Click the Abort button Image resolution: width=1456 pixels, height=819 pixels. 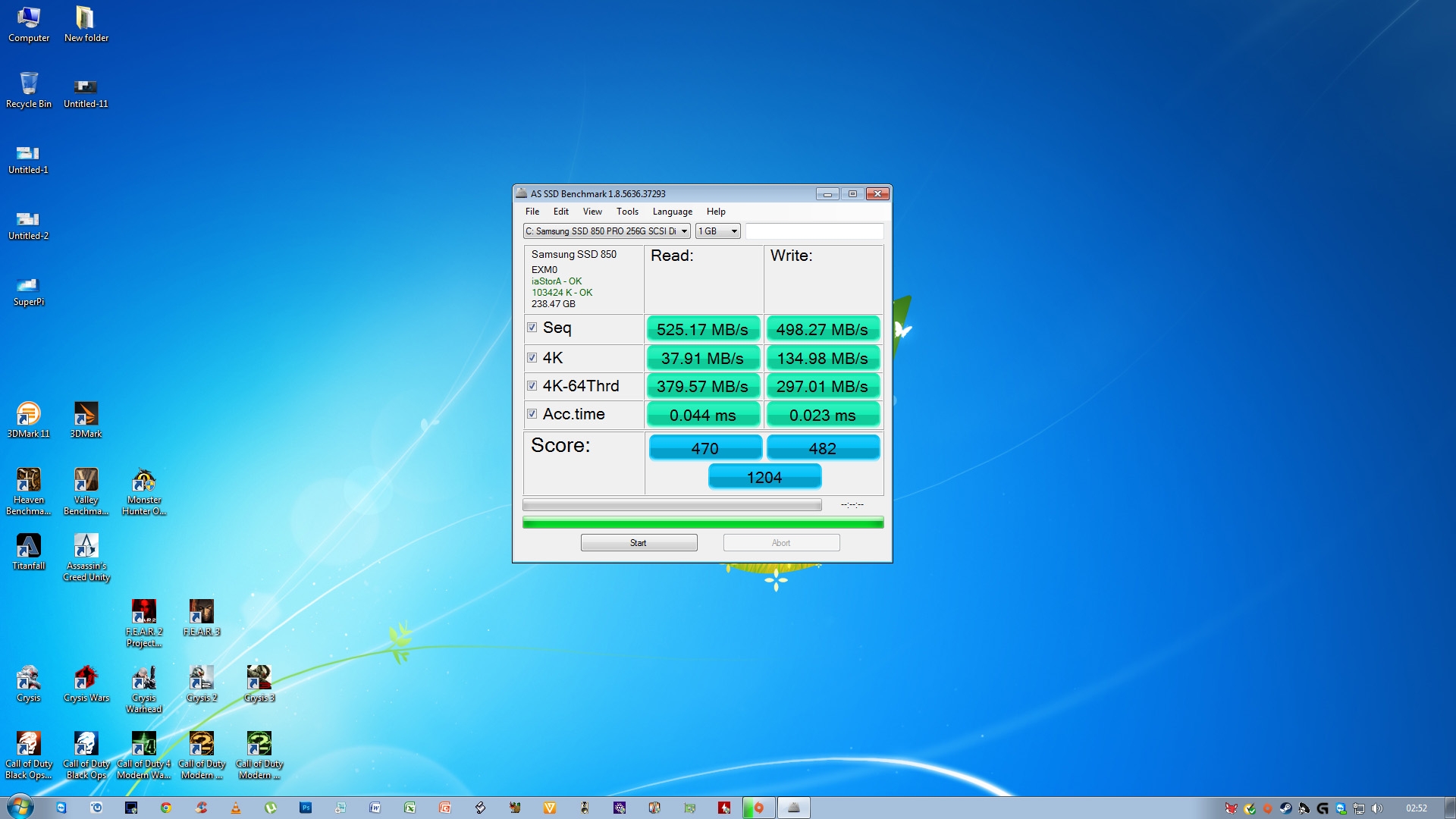coord(781,543)
